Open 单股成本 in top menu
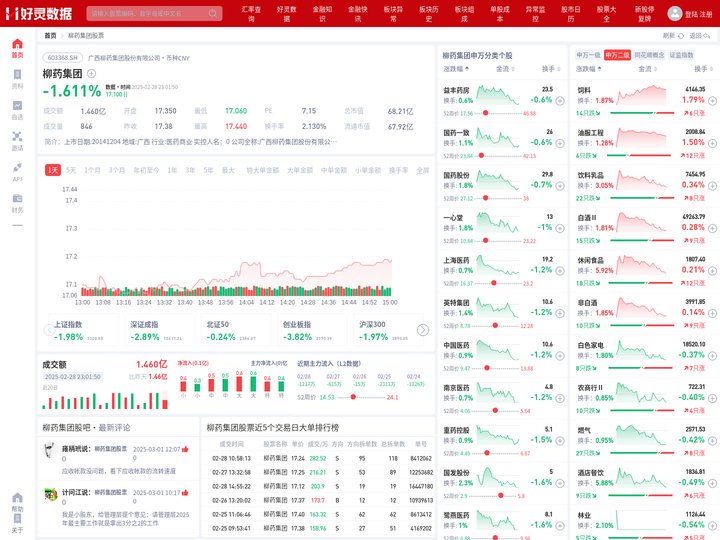The width and height of the screenshot is (720, 540). pyautogui.click(x=500, y=14)
